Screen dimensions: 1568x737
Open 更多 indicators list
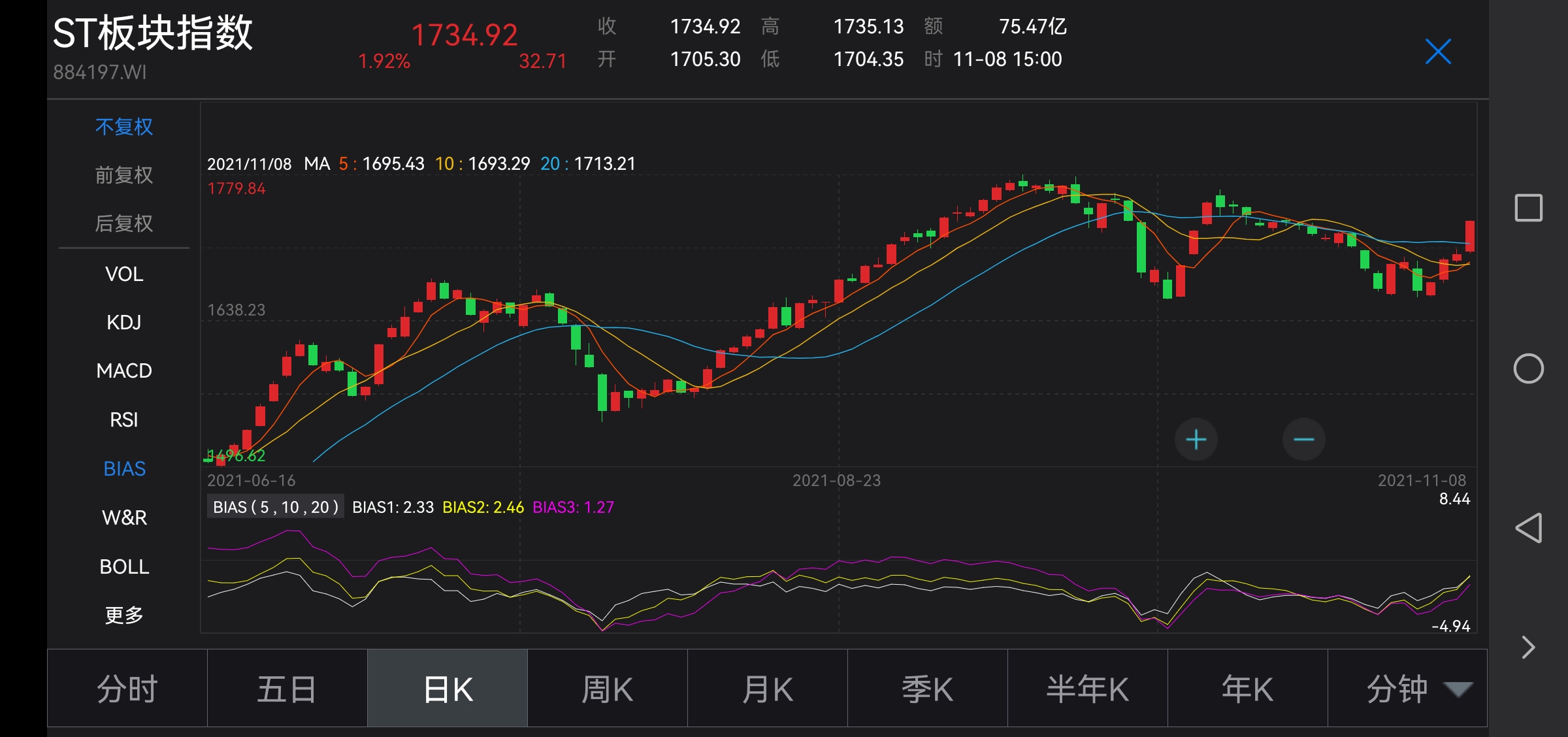124,615
